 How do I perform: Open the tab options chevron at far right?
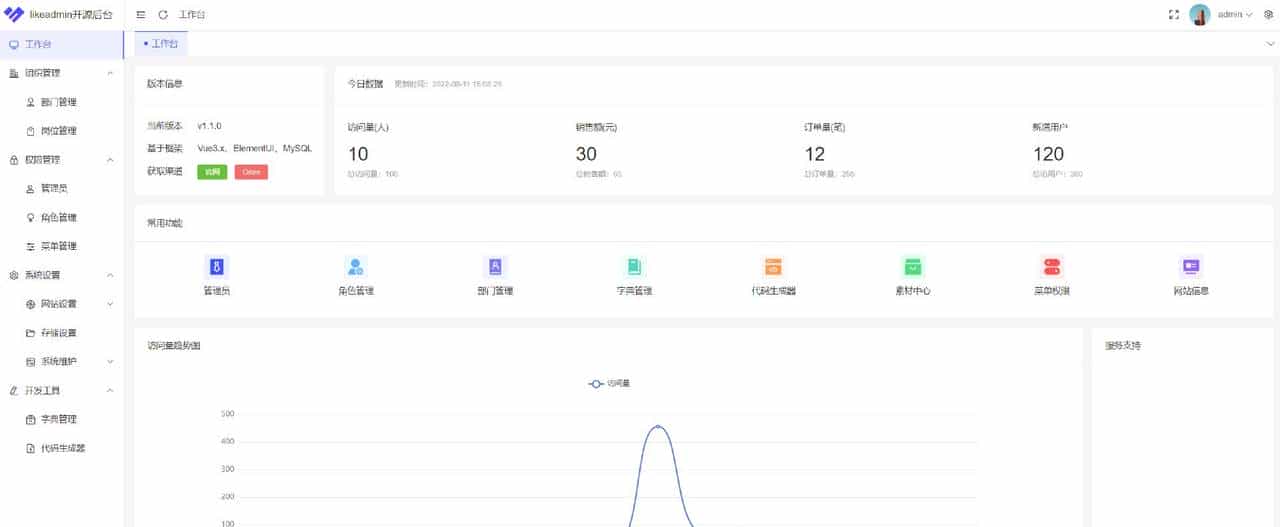coord(1271,44)
